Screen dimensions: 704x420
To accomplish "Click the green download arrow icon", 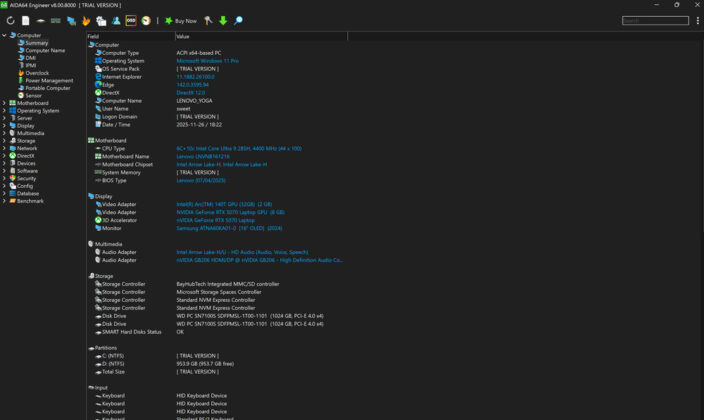I will pos(223,21).
